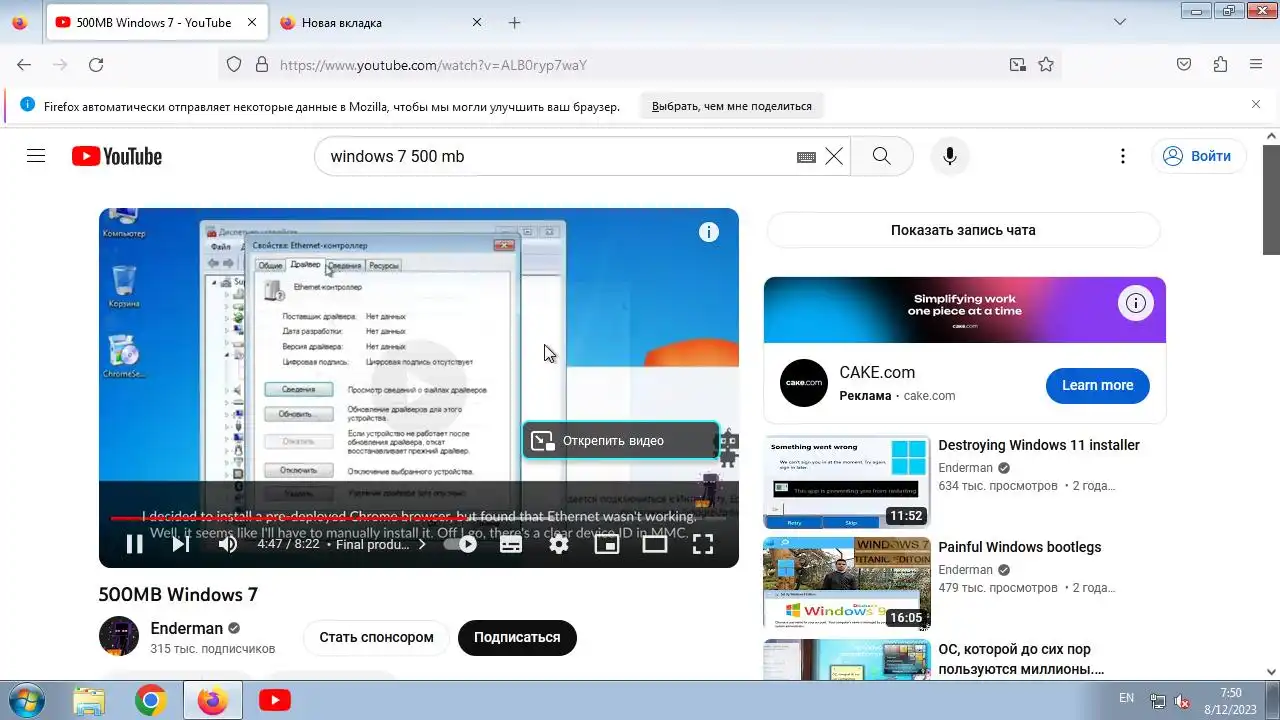Enable theater mode in player
Image resolution: width=1280 pixels, height=720 pixels.
(x=655, y=544)
